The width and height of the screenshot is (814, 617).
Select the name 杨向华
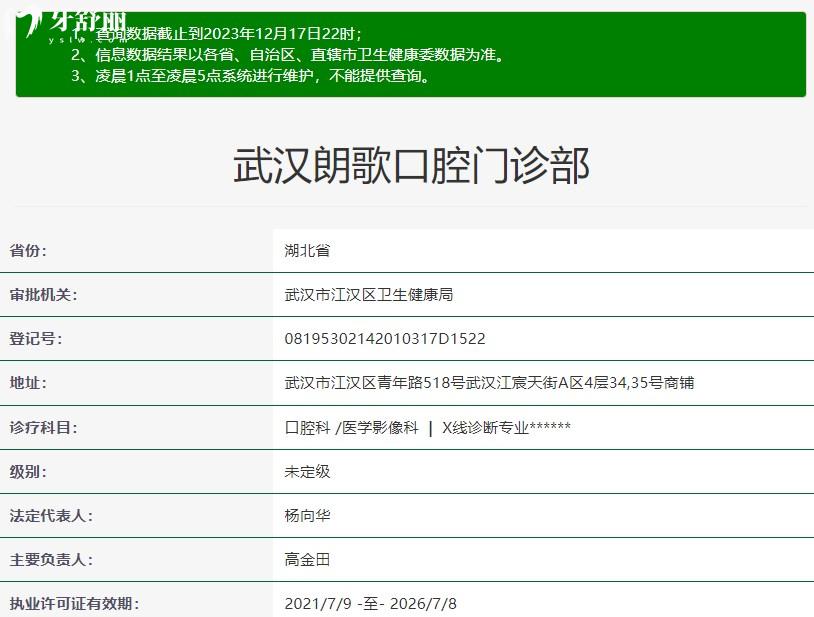(x=307, y=516)
